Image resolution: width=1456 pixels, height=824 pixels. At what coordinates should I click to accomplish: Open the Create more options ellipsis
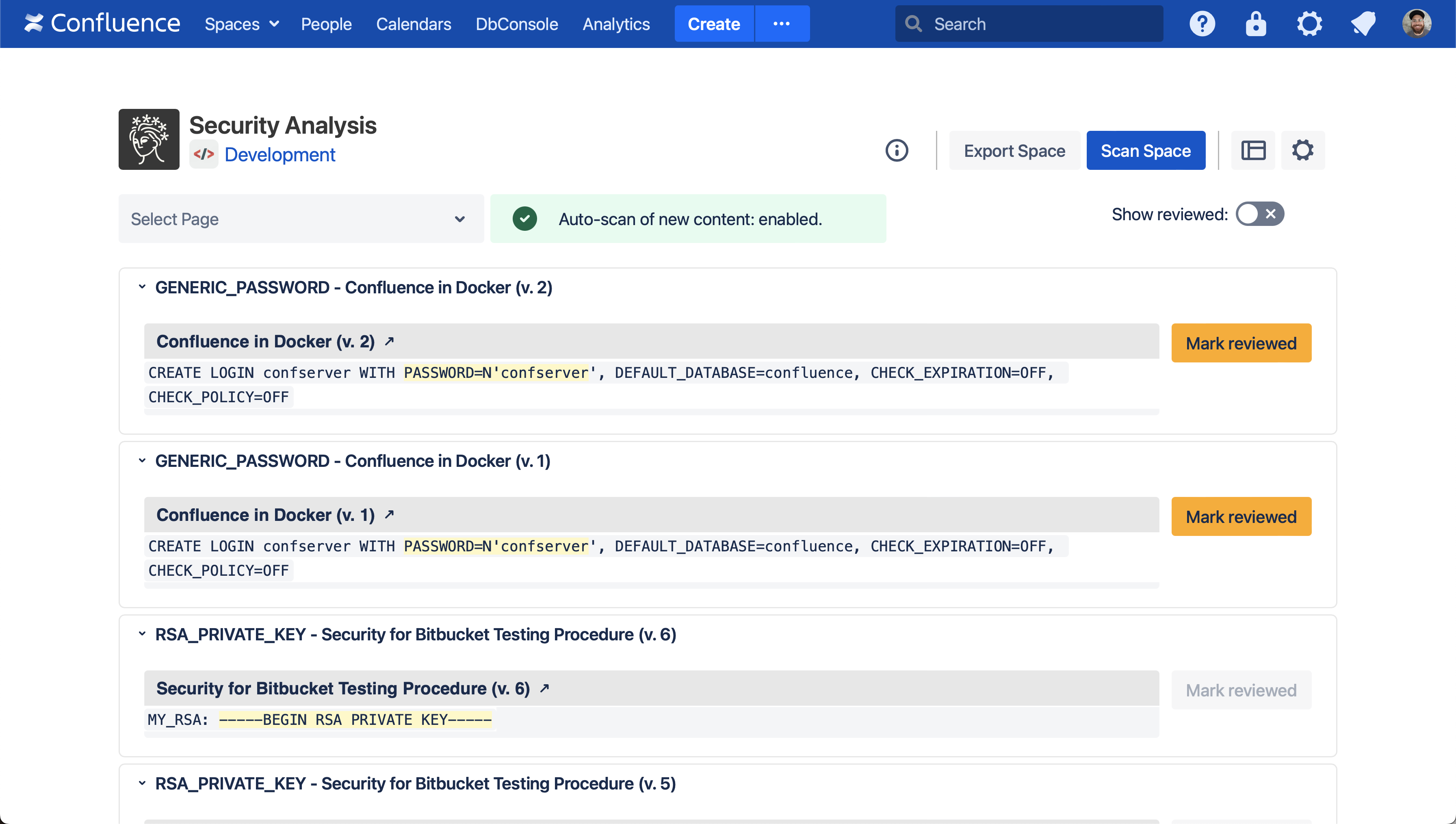tap(782, 24)
